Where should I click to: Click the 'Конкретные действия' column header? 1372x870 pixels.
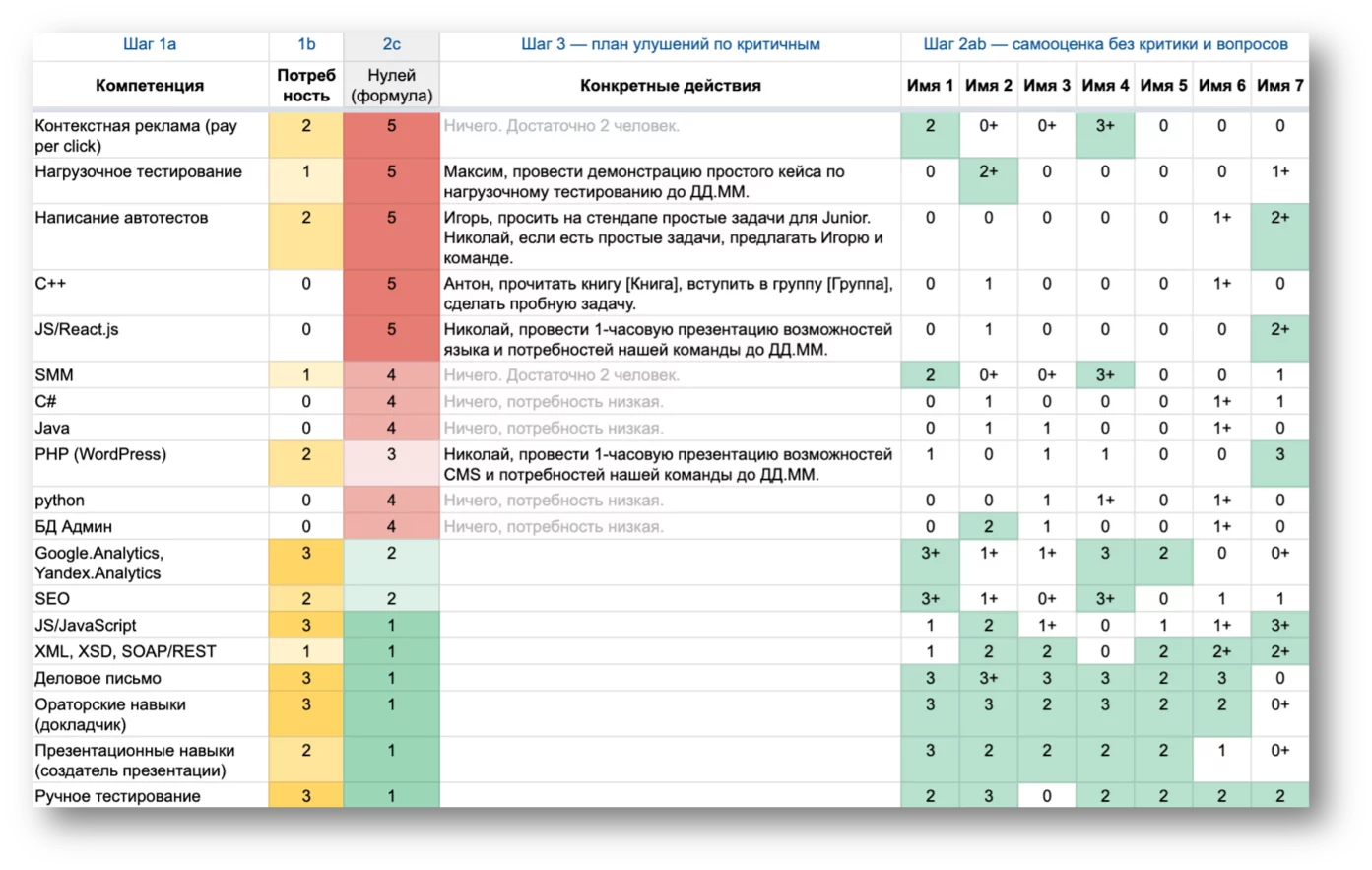click(x=670, y=86)
